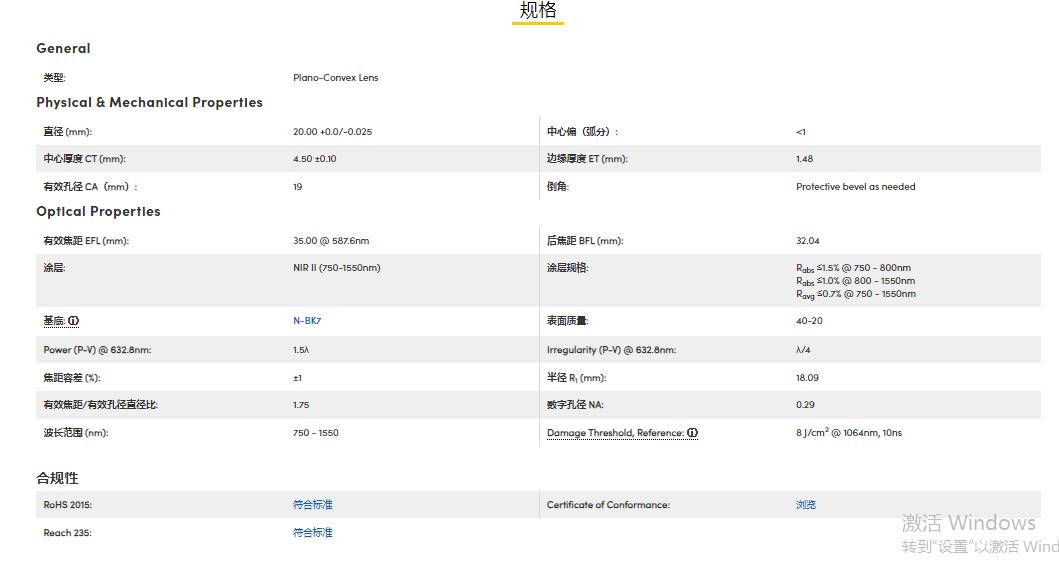Click the 有效焦距/有效孔径直径比 label

[x=101, y=405]
